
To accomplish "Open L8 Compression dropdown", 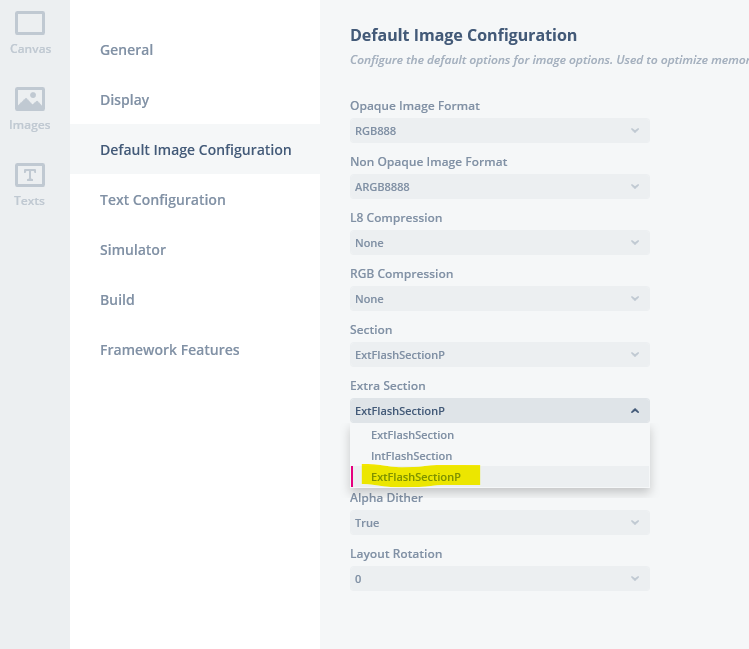I will coord(499,243).
